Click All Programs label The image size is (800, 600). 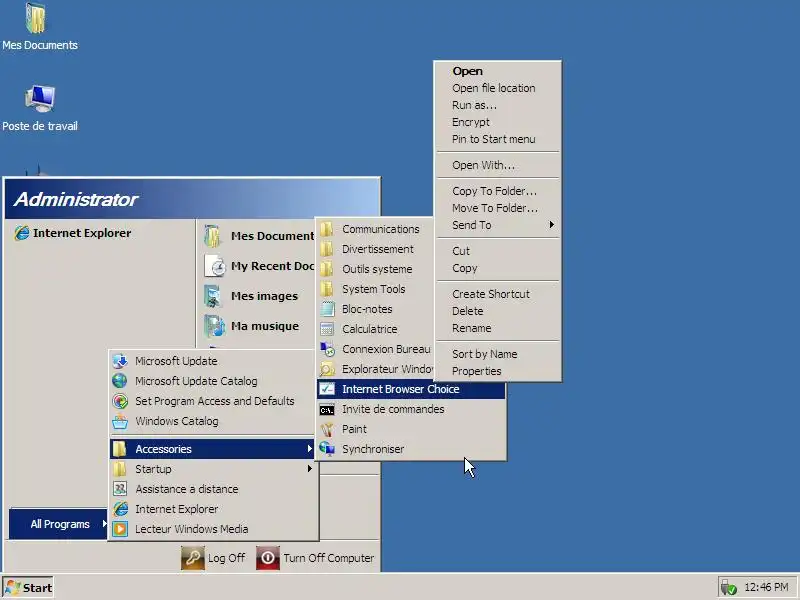(x=60, y=524)
